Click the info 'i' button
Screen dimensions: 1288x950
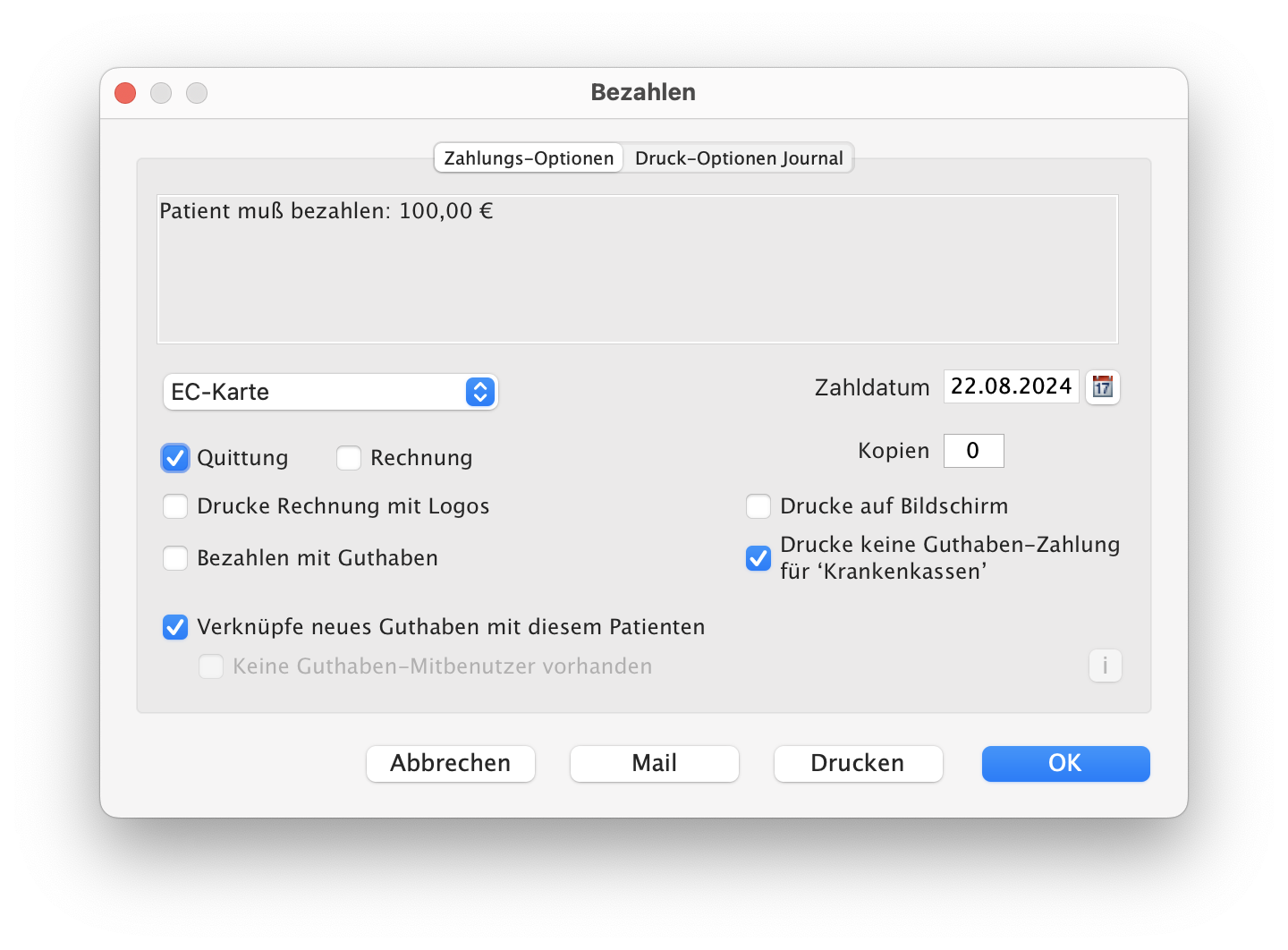coord(1105,666)
